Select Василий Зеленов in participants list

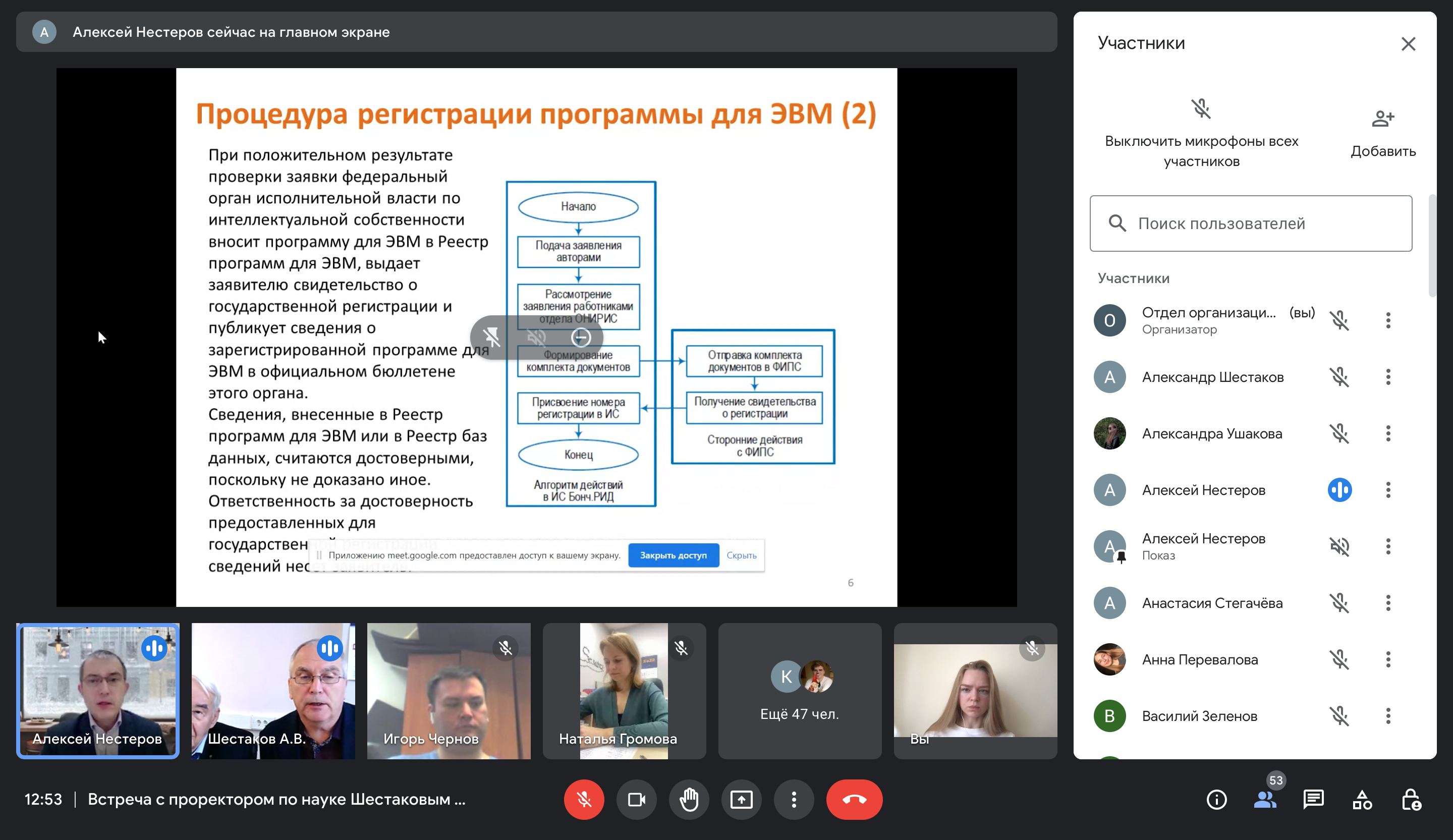pos(1199,716)
